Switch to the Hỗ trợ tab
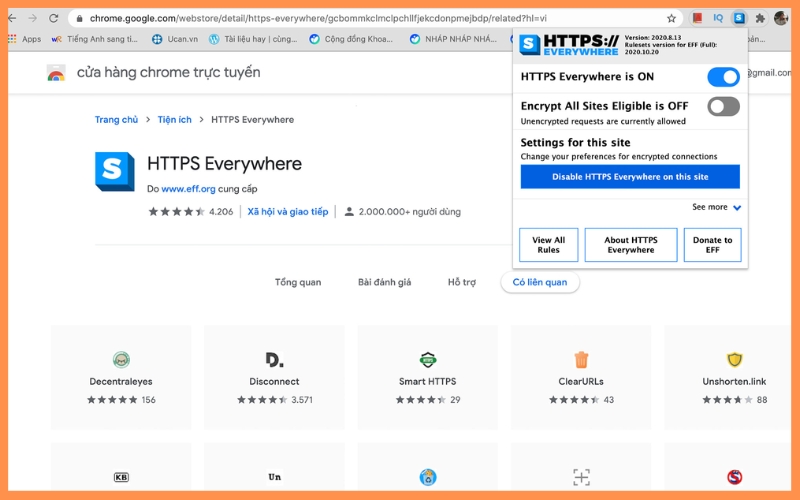This screenshot has height=500, width=800. coord(462,282)
